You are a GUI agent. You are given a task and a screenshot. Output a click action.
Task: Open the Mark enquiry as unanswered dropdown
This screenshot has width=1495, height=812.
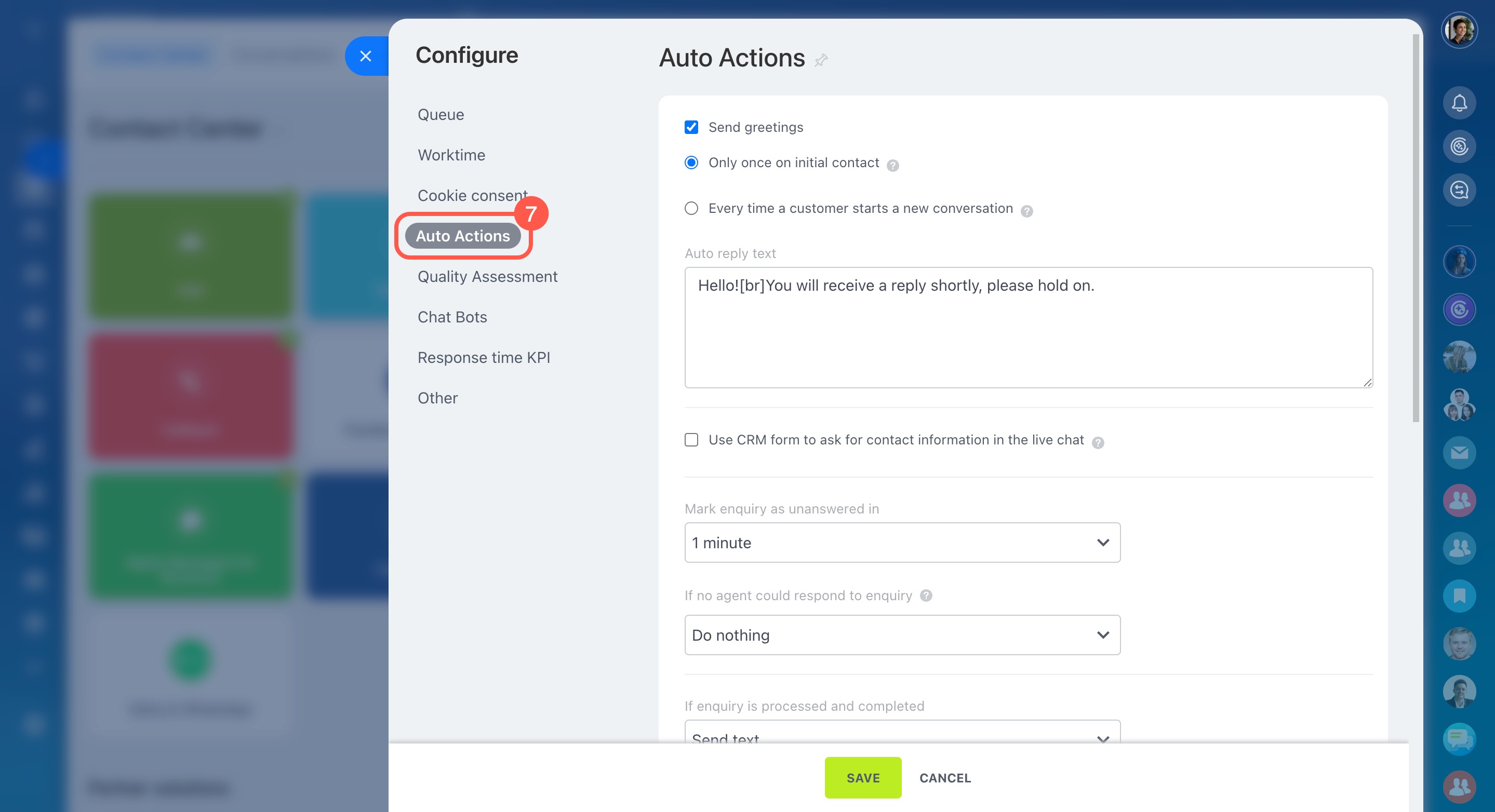[x=902, y=543]
